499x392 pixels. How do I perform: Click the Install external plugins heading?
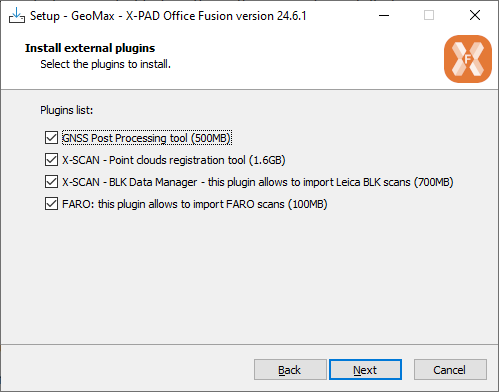pyautogui.click(x=90, y=48)
